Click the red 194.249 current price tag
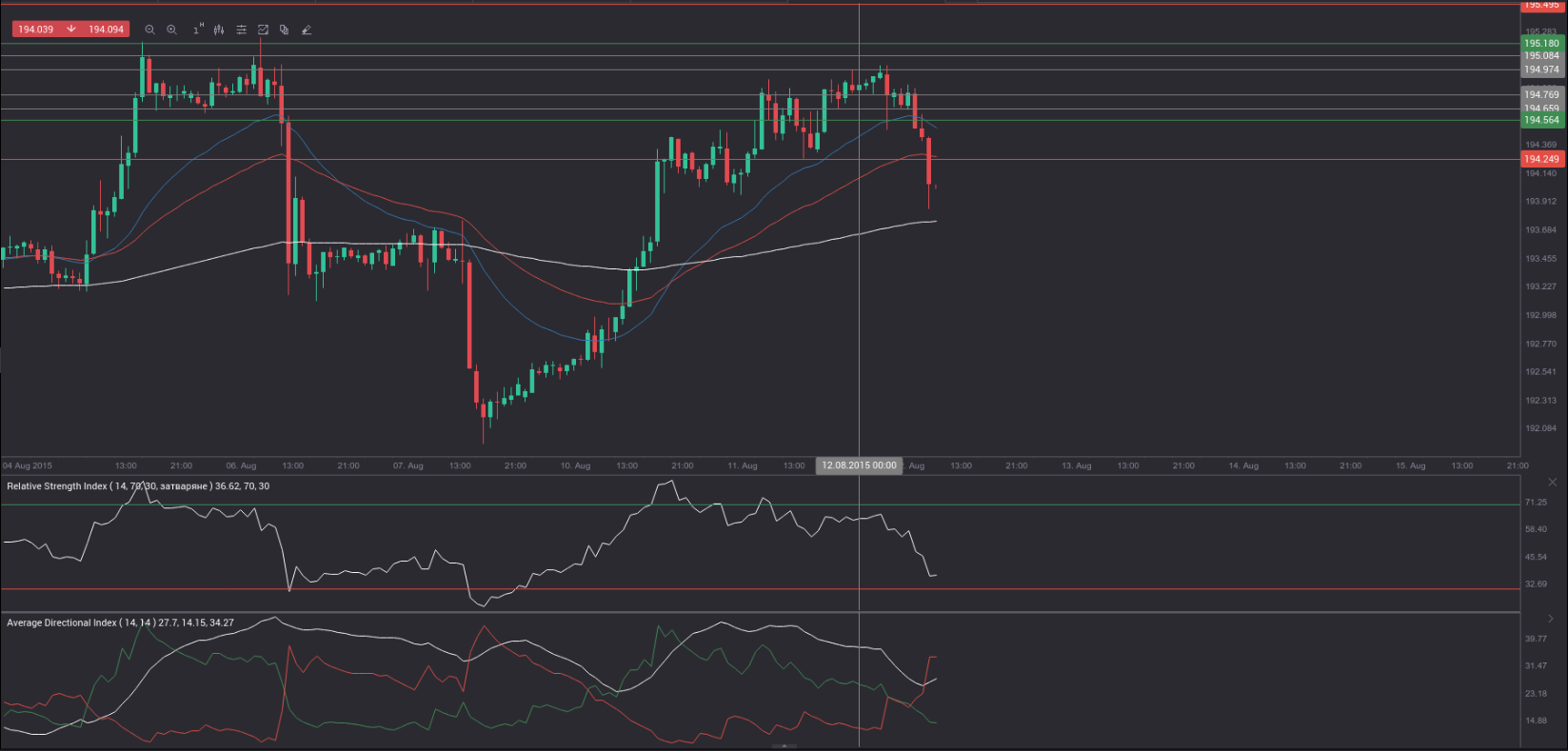1568x751 pixels. 1541,159
